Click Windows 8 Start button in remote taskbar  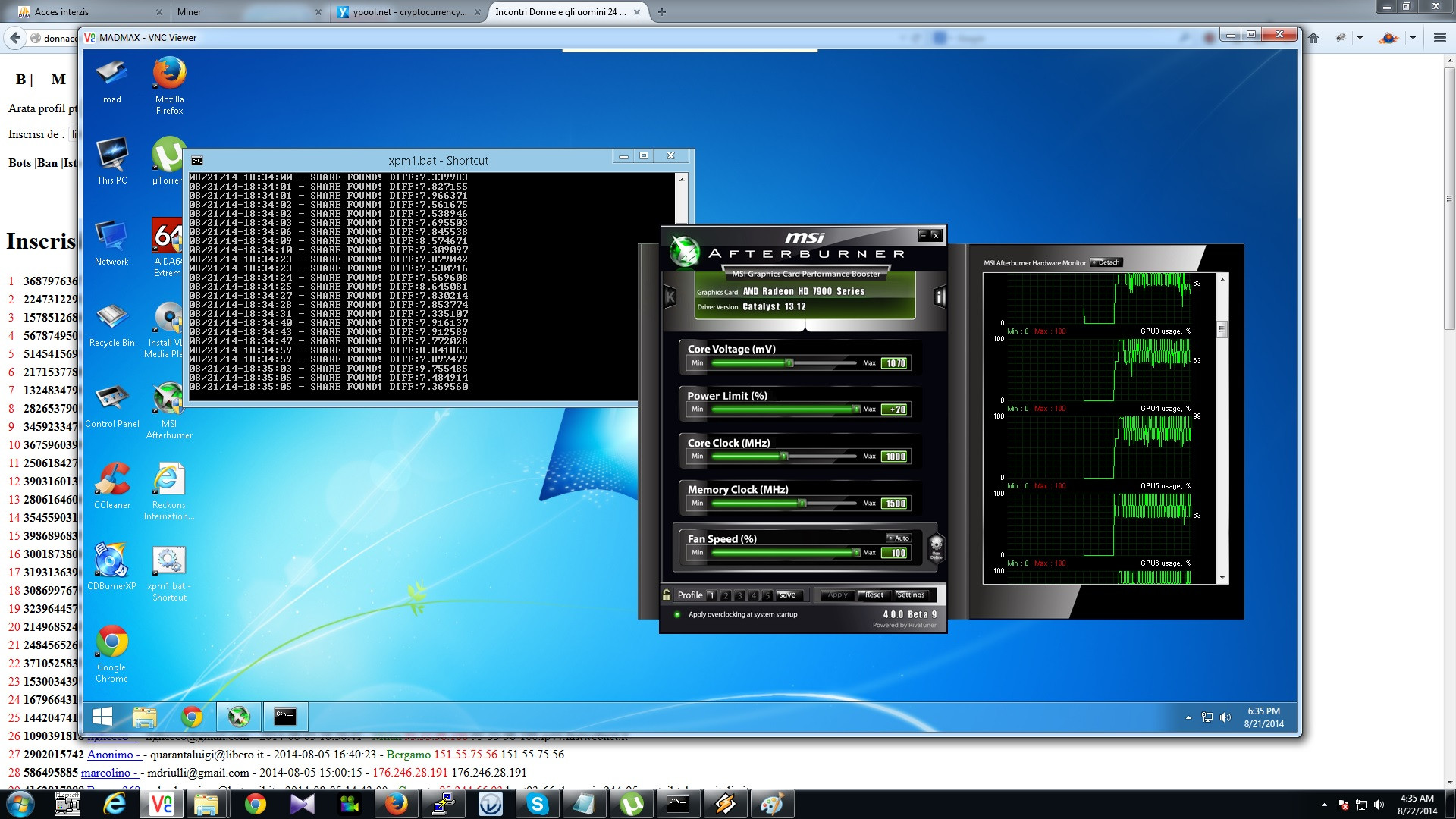(102, 717)
